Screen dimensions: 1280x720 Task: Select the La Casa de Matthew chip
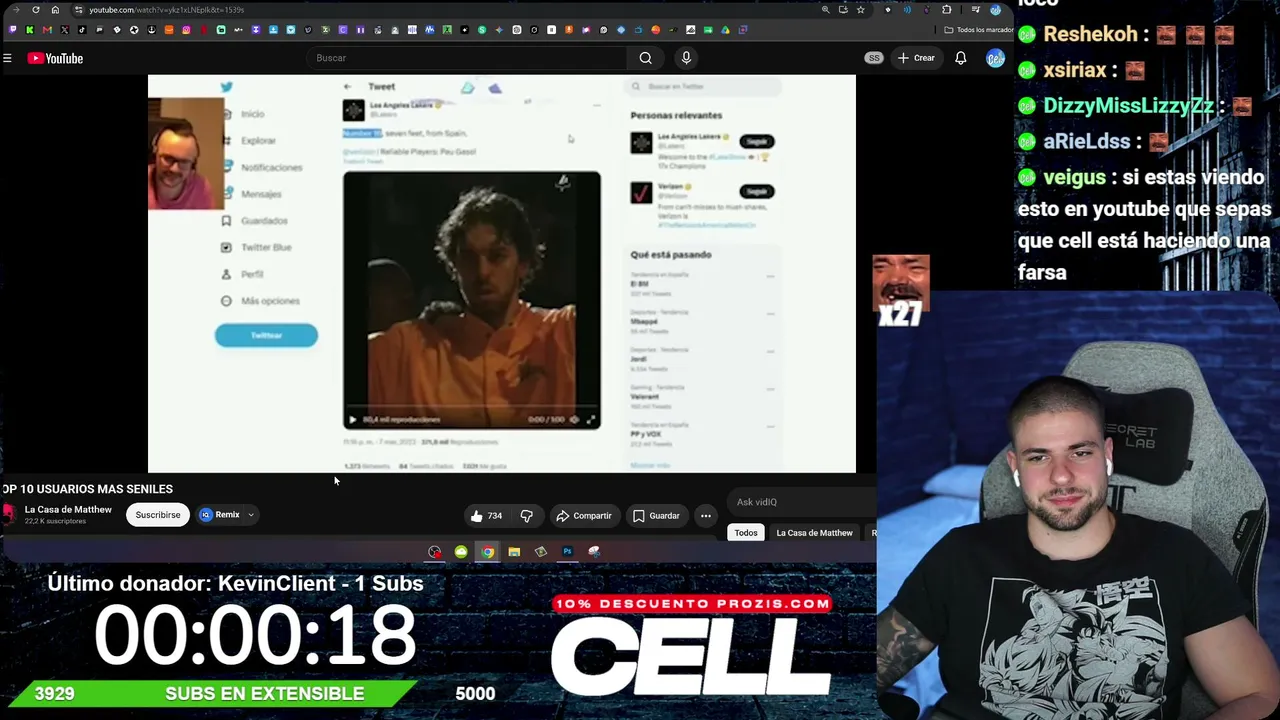[x=814, y=533]
